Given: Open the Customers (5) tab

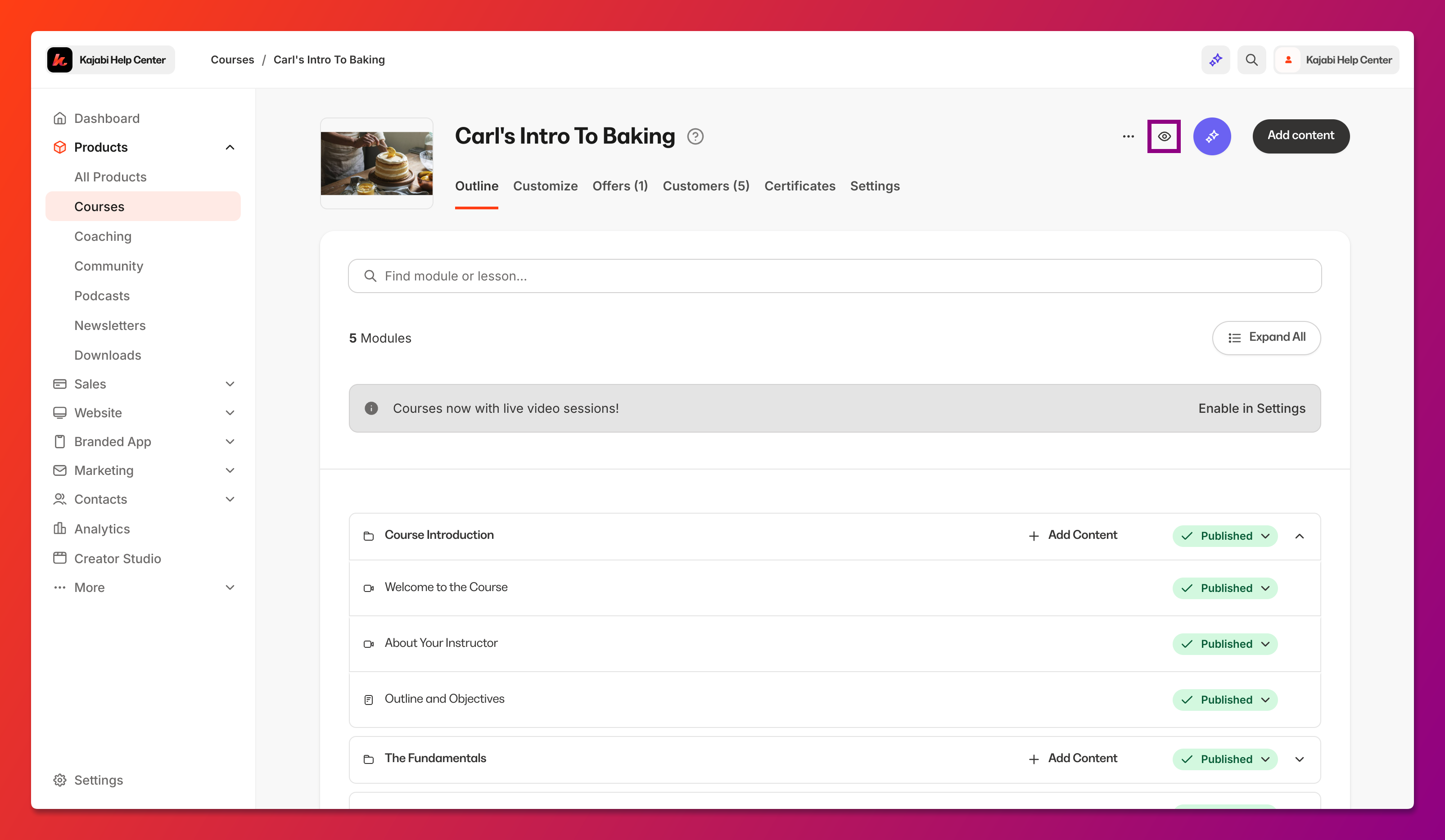Looking at the screenshot, I should pyautogui.click(x=706, y=186).
